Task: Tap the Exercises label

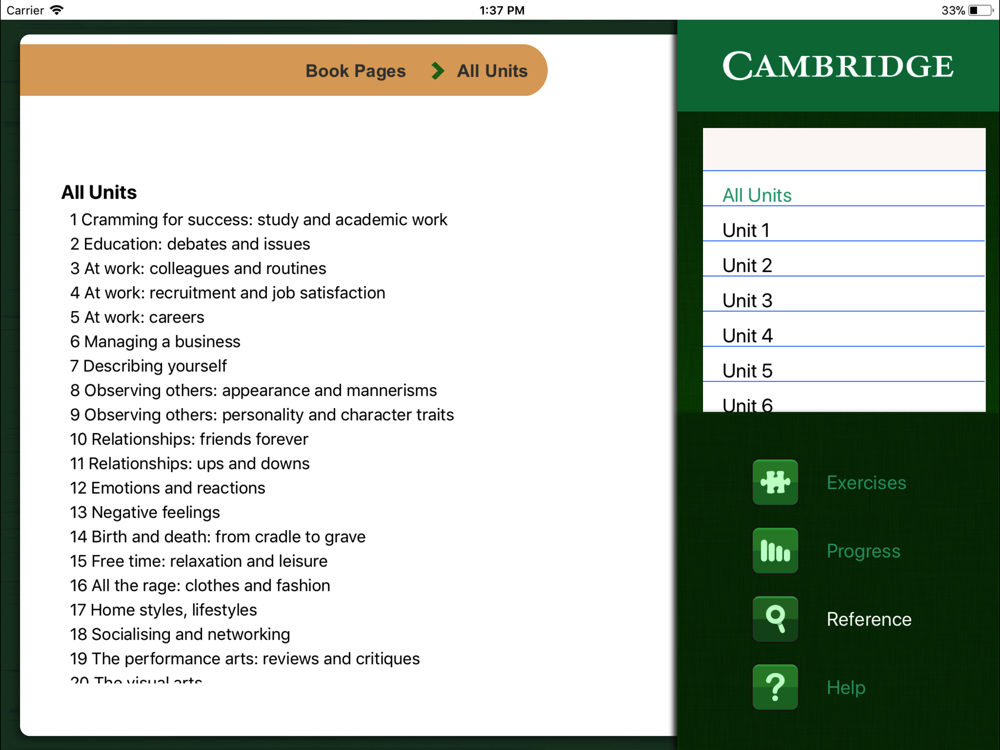Action: coord(866,483)
